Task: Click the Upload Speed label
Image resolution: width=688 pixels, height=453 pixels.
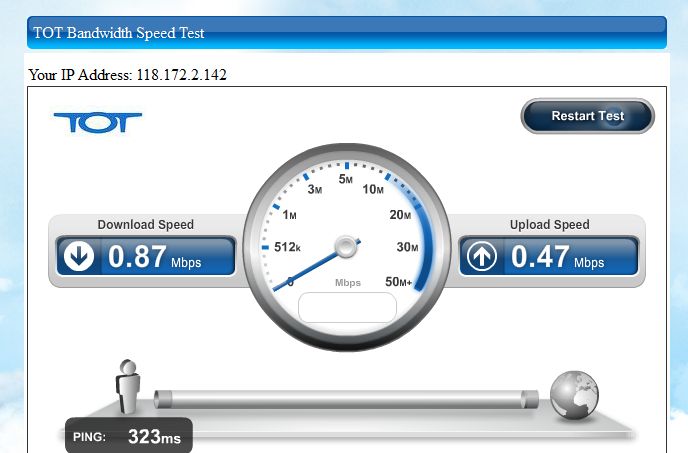Action: 549,225
